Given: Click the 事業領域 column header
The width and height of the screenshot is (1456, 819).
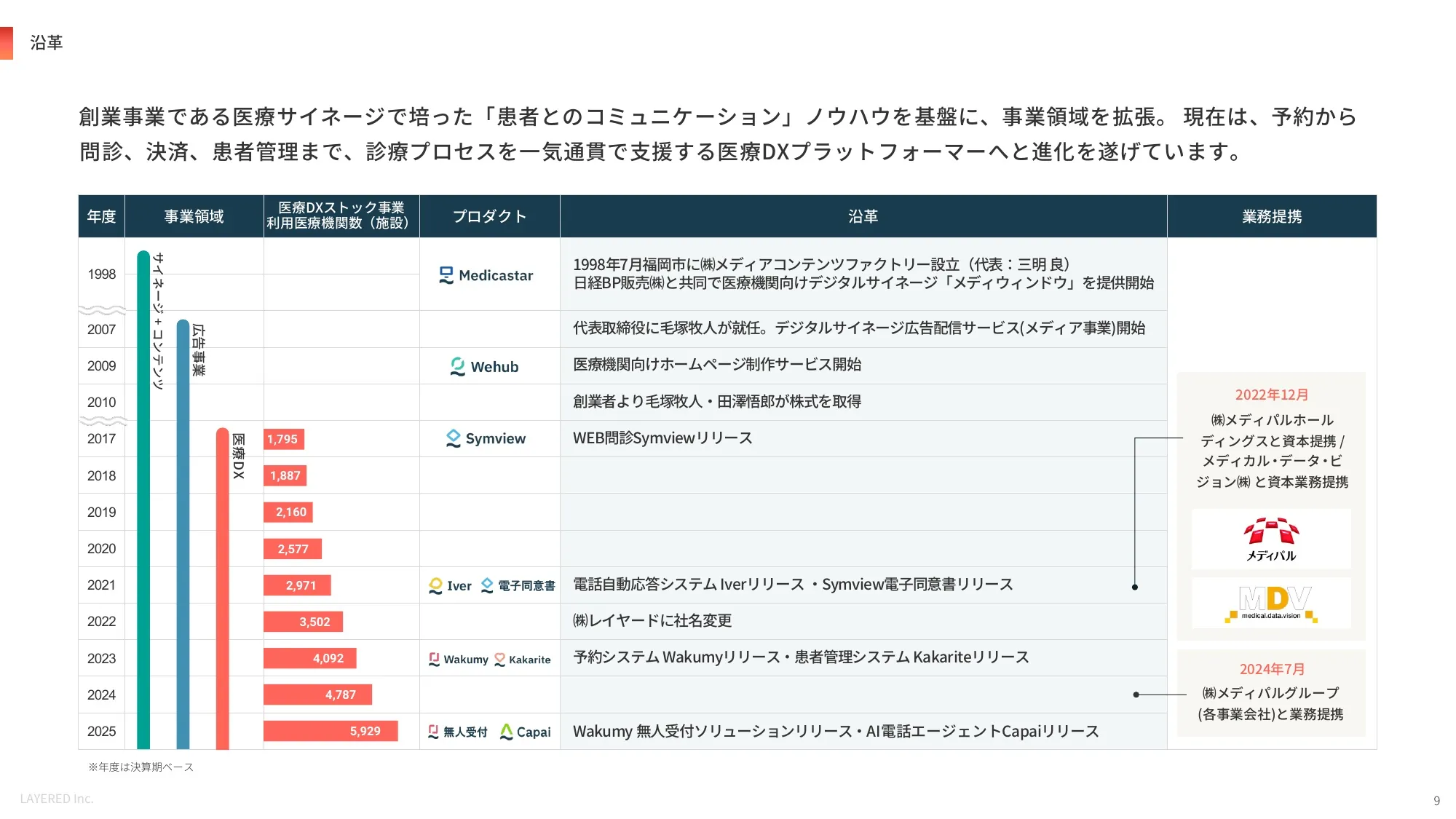Looking at the screenshot, I should tap(194, 216).
